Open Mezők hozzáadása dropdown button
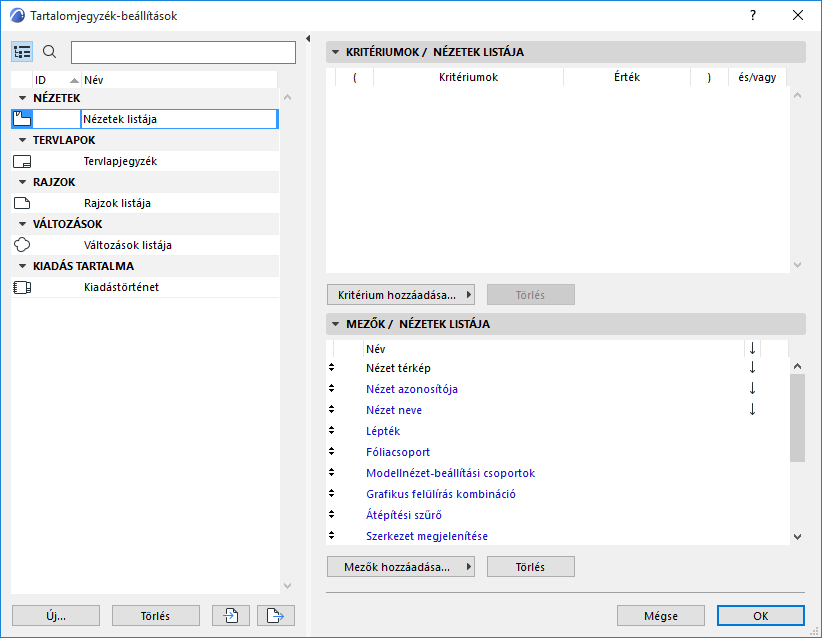822x638 pixels. 401,567
